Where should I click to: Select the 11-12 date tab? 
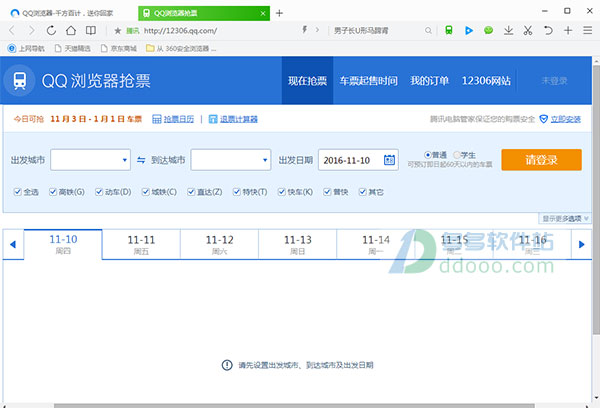(x=219, y=244)
